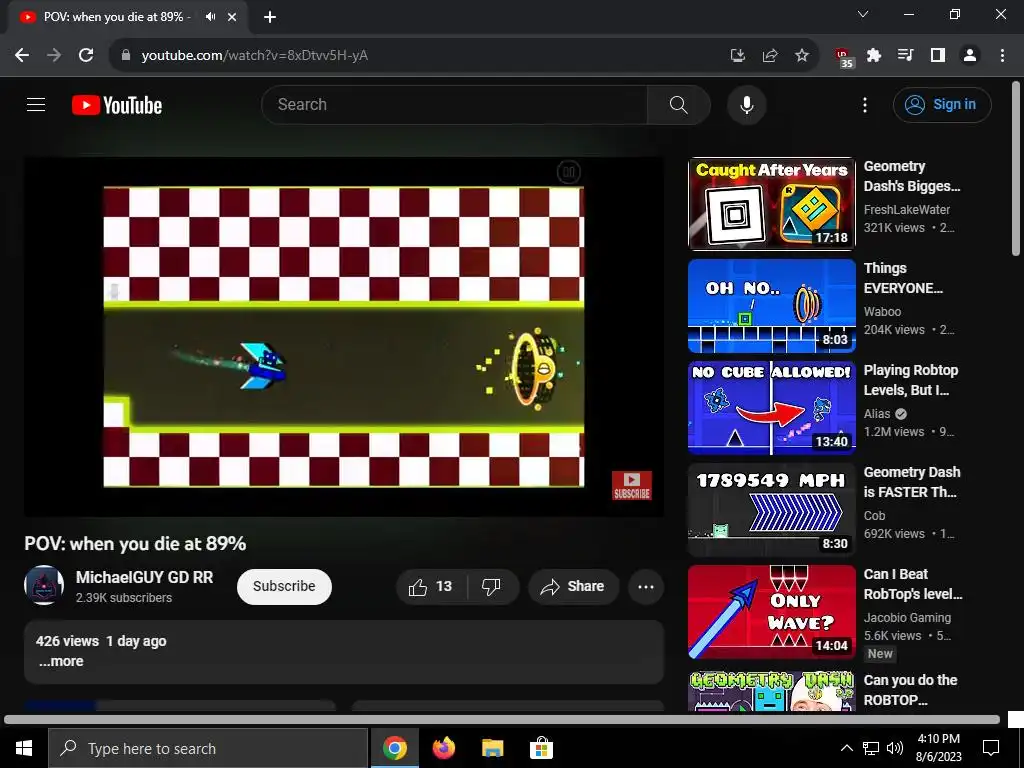Open the YouTube hamburger guide menu
Screen dimensions: 1024x768
pyautogui.click(x=36, y=104)
